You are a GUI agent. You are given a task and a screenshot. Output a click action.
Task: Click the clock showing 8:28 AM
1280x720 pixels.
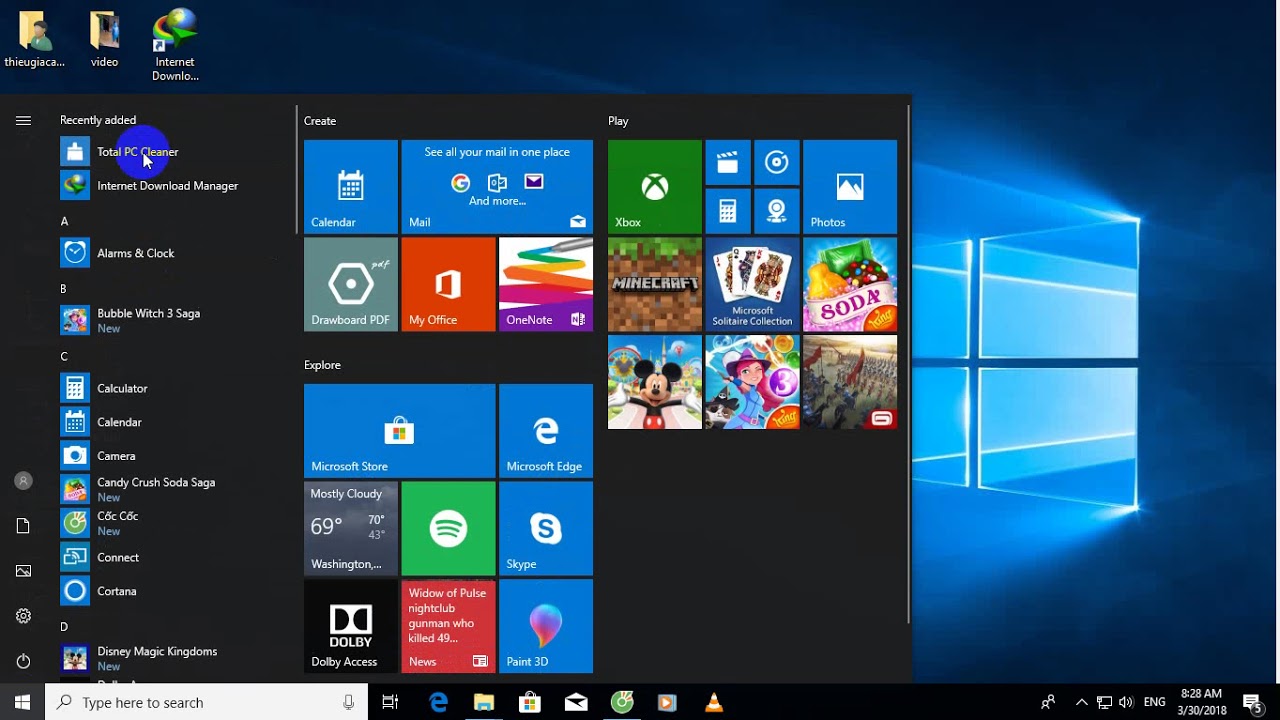pos(1203,702)
